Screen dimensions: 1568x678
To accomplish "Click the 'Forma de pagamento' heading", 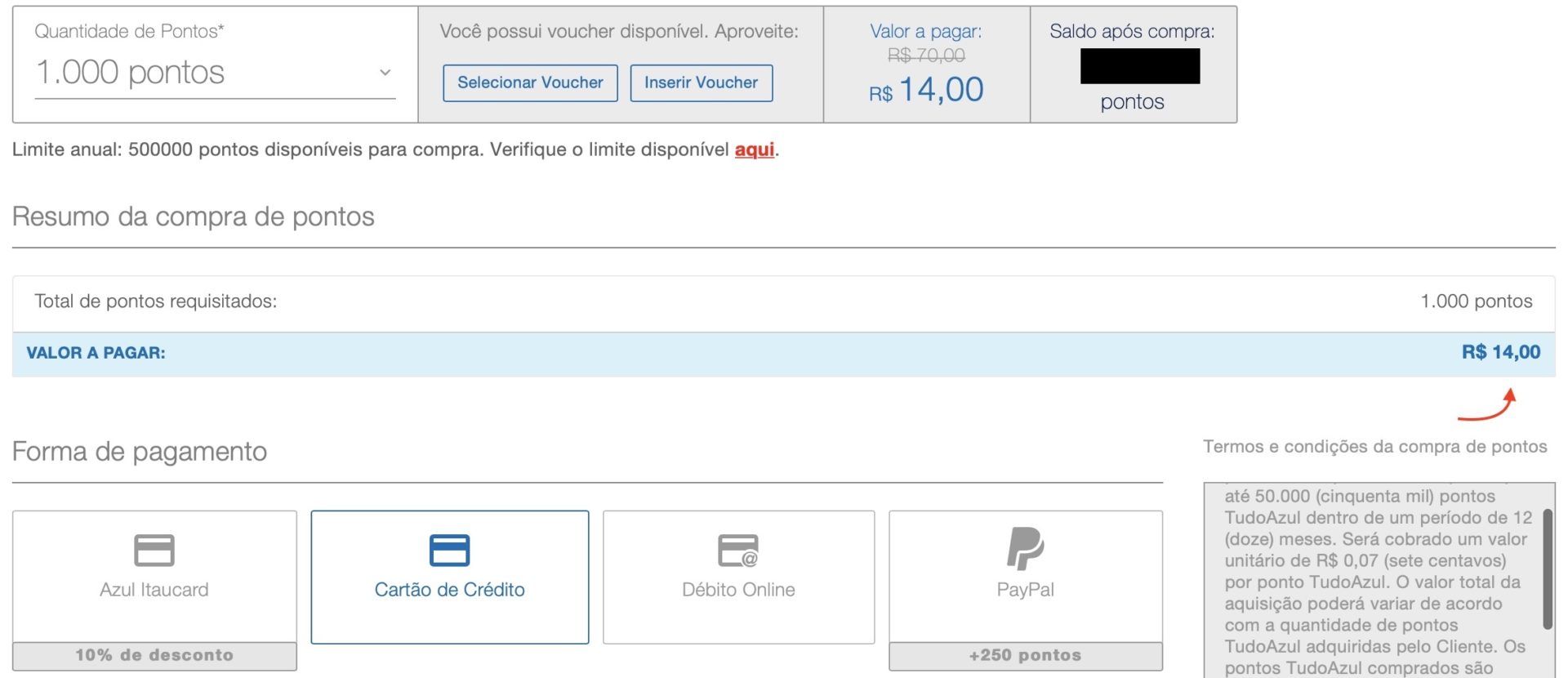I will (x=140, y=451).
